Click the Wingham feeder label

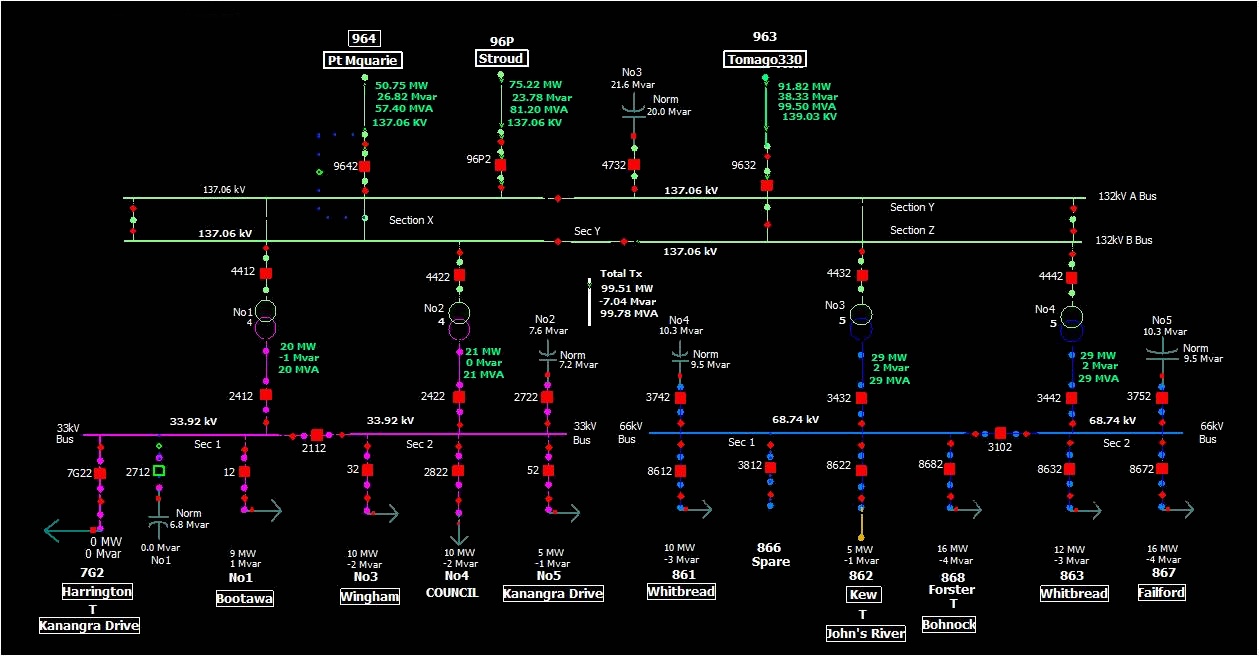369,597
